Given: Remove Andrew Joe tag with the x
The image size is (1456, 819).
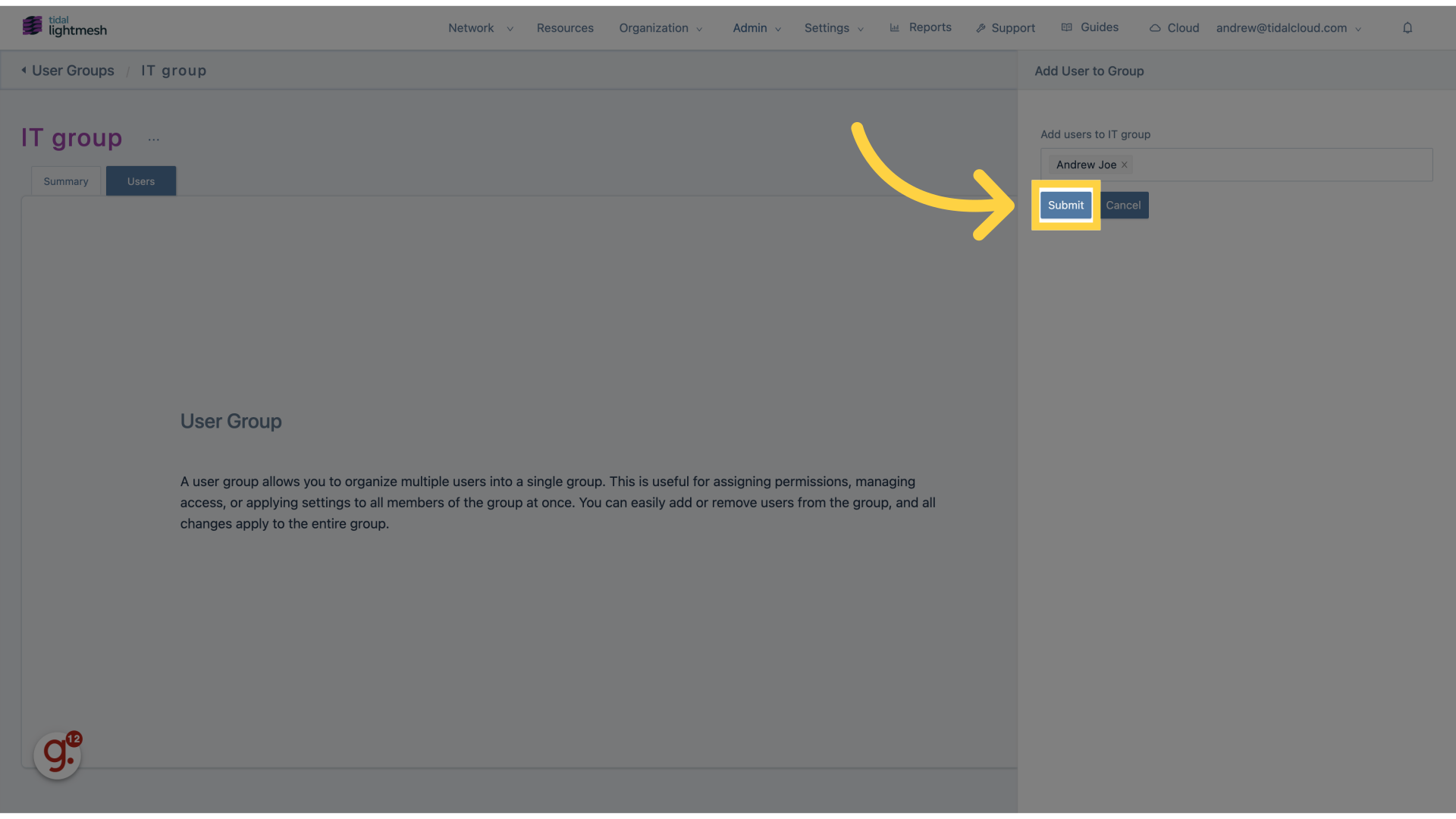Looking at the screenshot, I should [1125, 165].
